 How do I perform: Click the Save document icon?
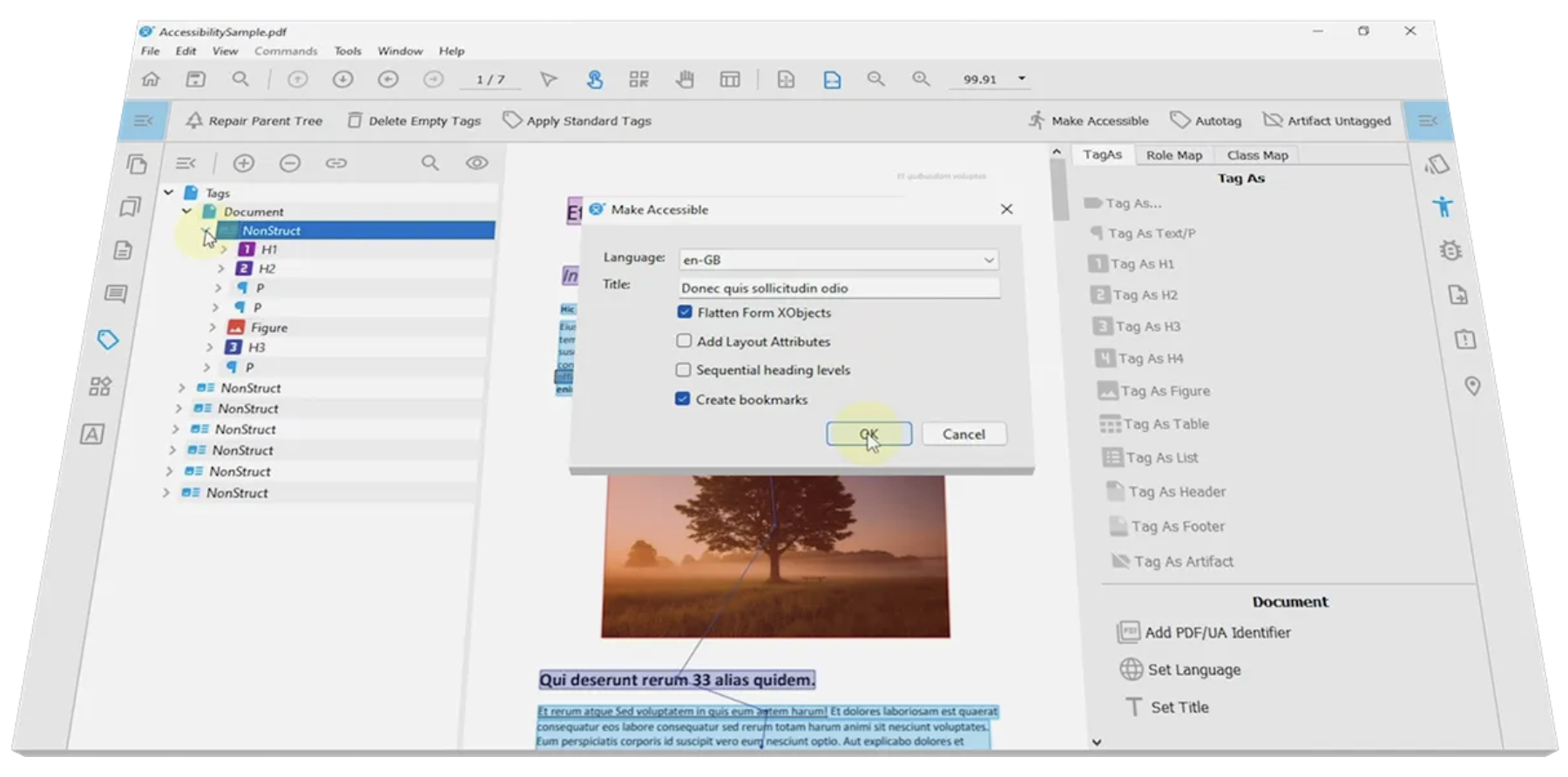point(196,79)
